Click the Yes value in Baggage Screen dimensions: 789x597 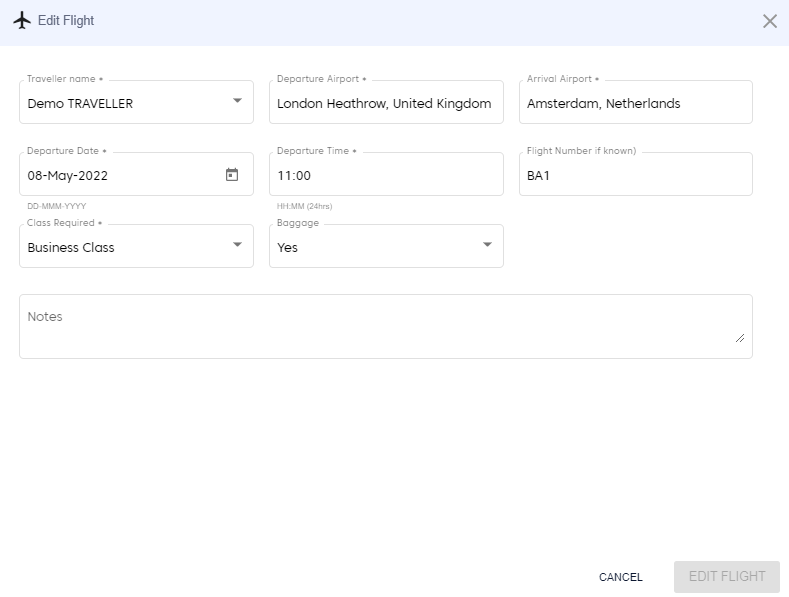288,247
